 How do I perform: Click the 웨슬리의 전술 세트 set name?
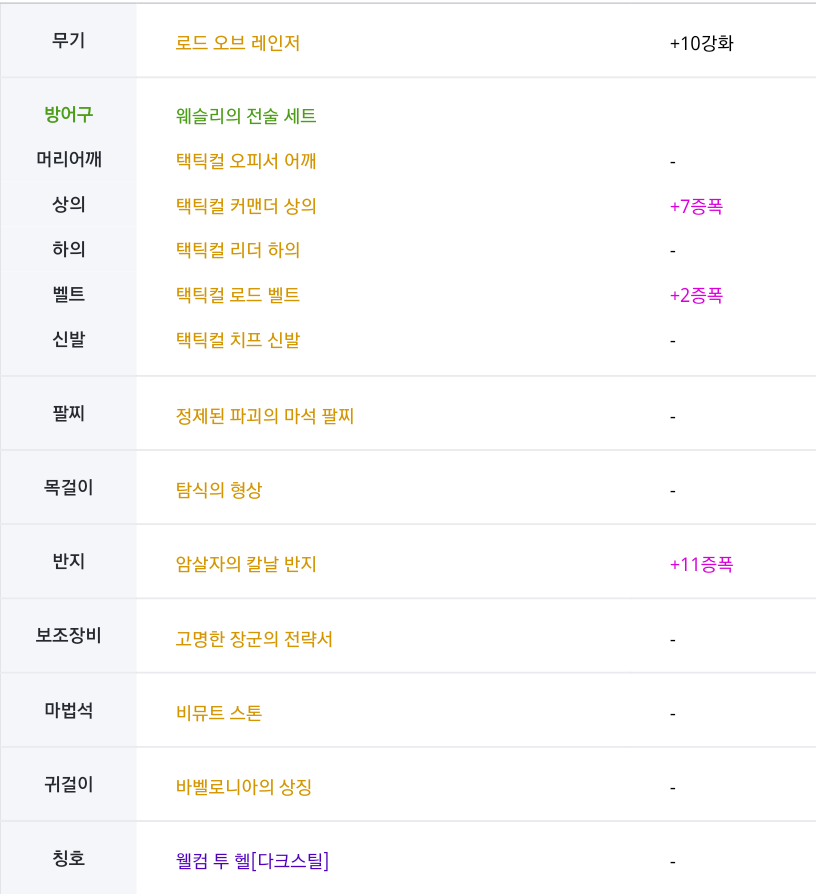click(x=246, y=116)
